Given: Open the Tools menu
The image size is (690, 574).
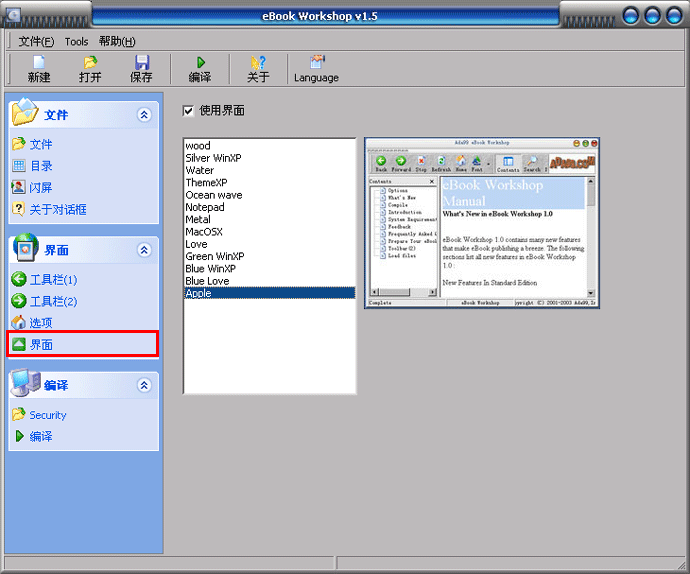Looking at the screenshot, I should pyautogui.click(x=76, y=41).
